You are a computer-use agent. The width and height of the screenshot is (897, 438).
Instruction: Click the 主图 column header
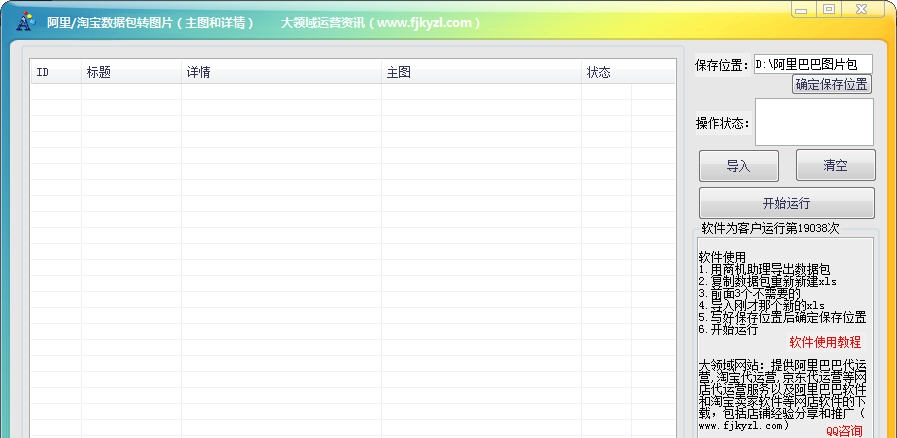481,72
